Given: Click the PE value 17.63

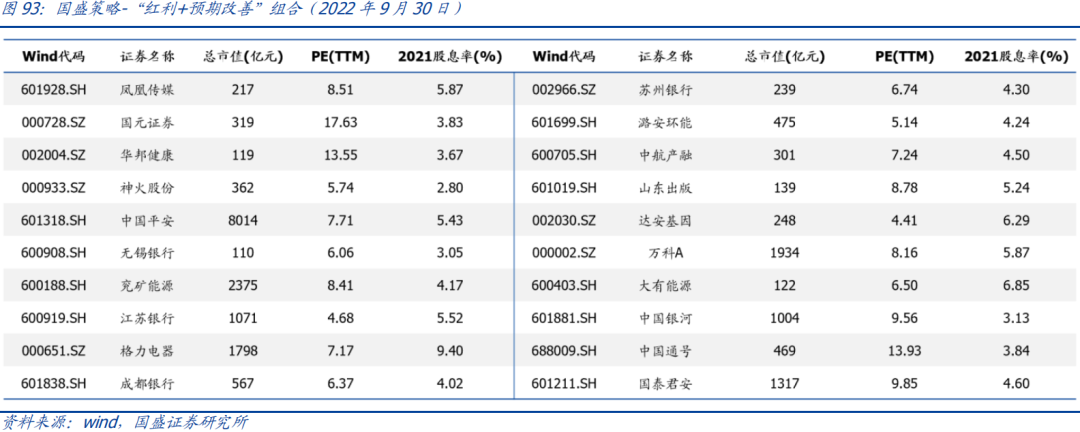Looking at the screenshot, I should (340, 123).
